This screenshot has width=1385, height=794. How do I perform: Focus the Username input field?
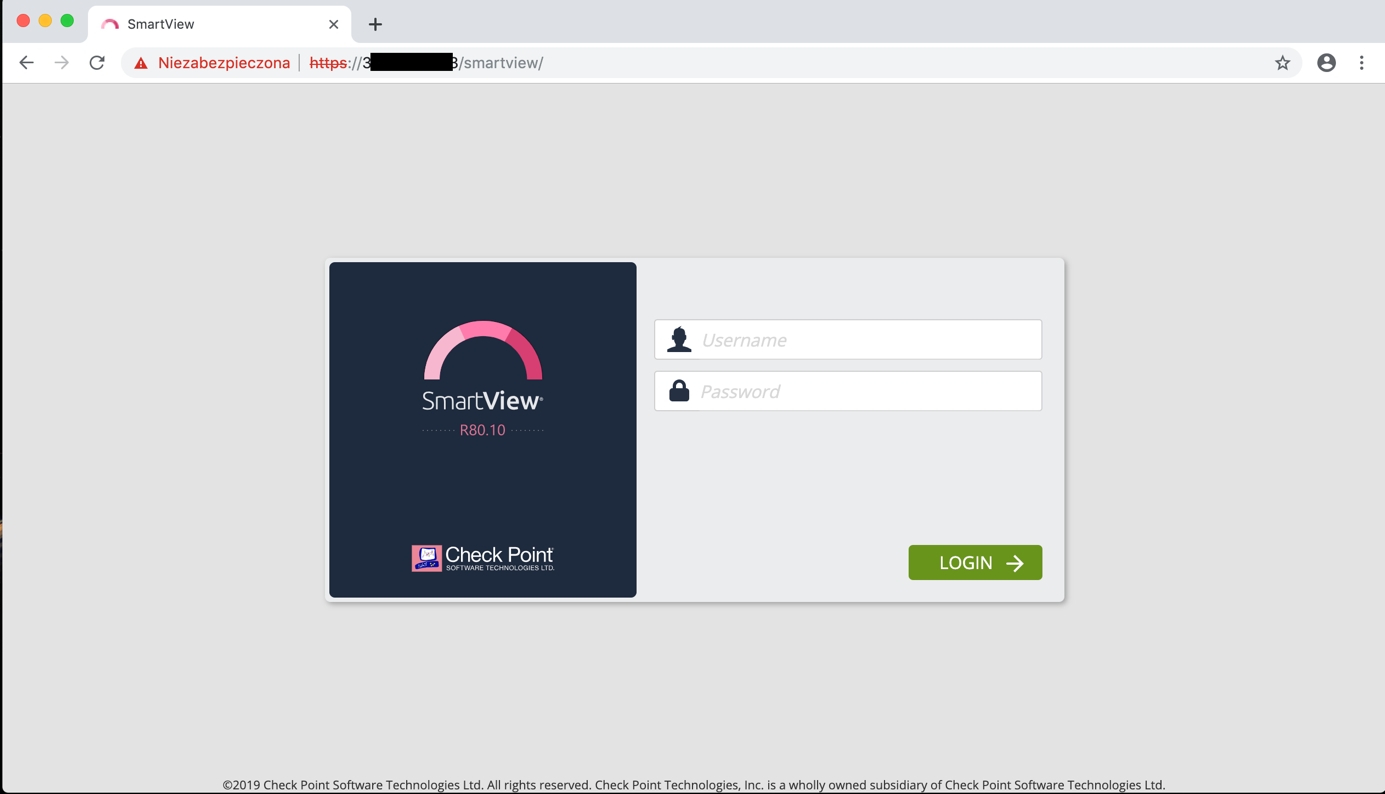(x=865, y=340)
